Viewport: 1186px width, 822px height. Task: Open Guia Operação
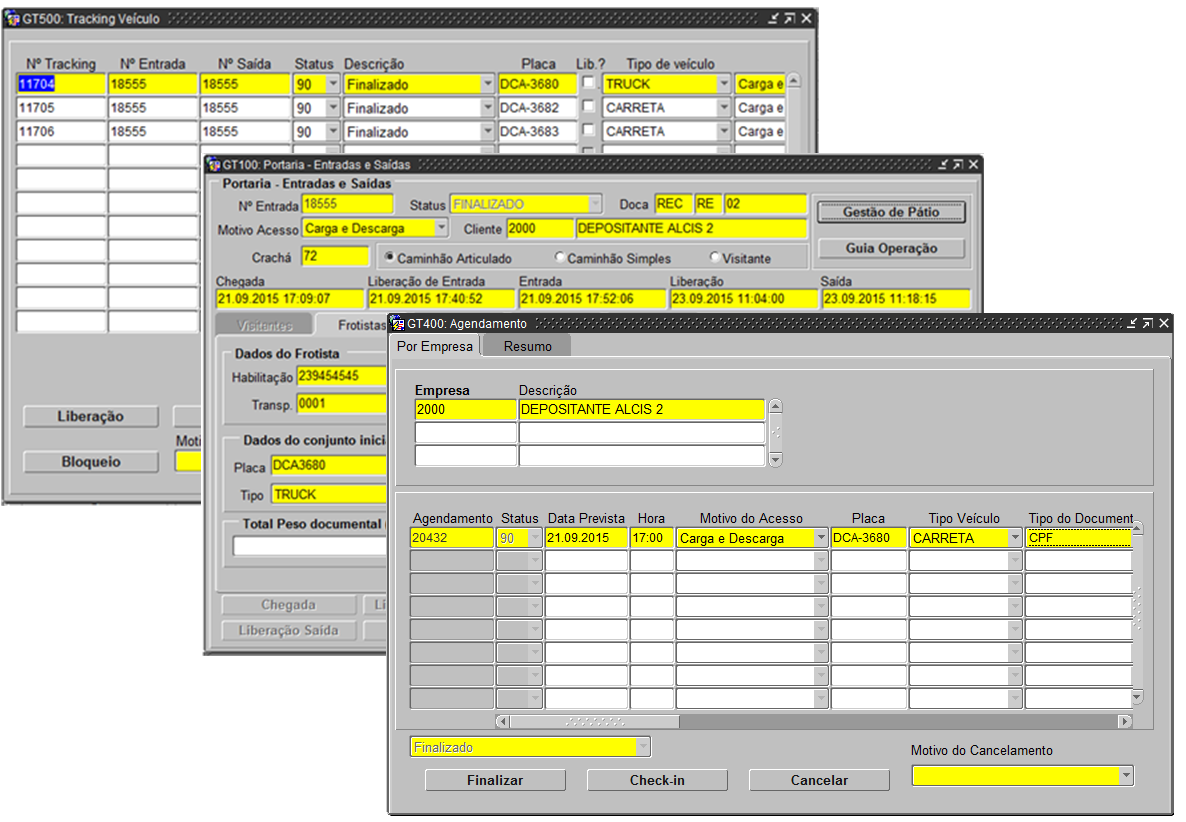[x=891, y=249]
